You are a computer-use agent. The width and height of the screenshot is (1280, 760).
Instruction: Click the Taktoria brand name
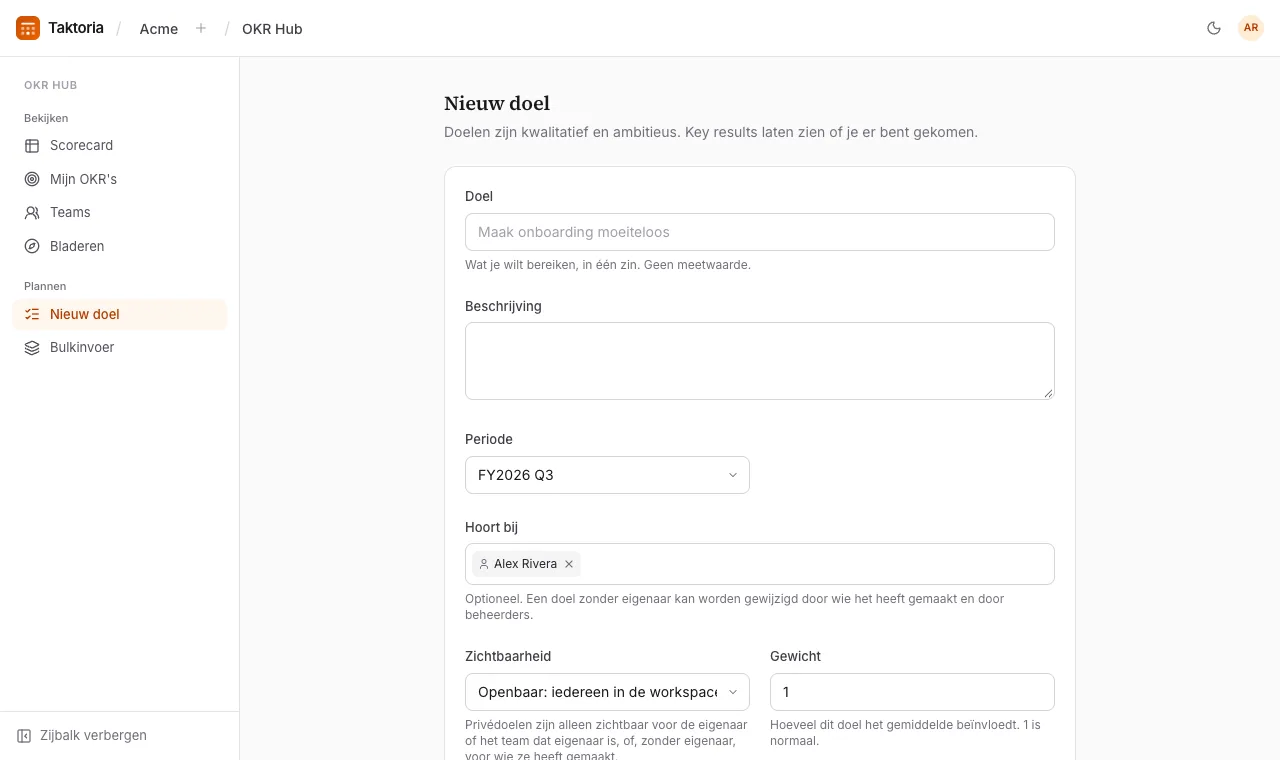(76, 28)
